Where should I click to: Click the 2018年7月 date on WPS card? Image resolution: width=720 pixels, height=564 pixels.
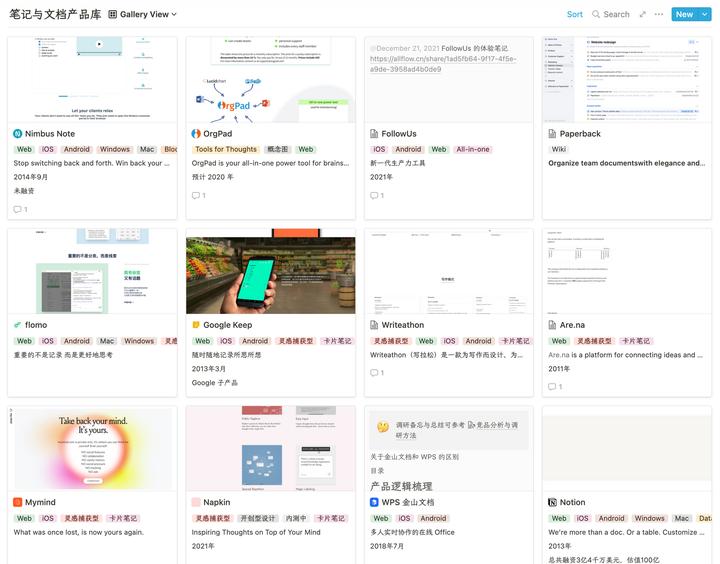pyautogui.click(x=387, y=546)
